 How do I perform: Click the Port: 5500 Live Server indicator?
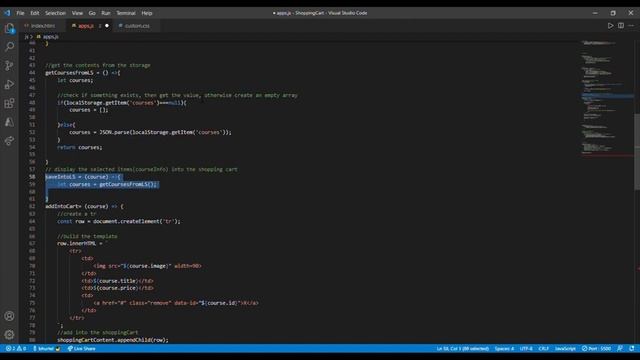point(596,349)
